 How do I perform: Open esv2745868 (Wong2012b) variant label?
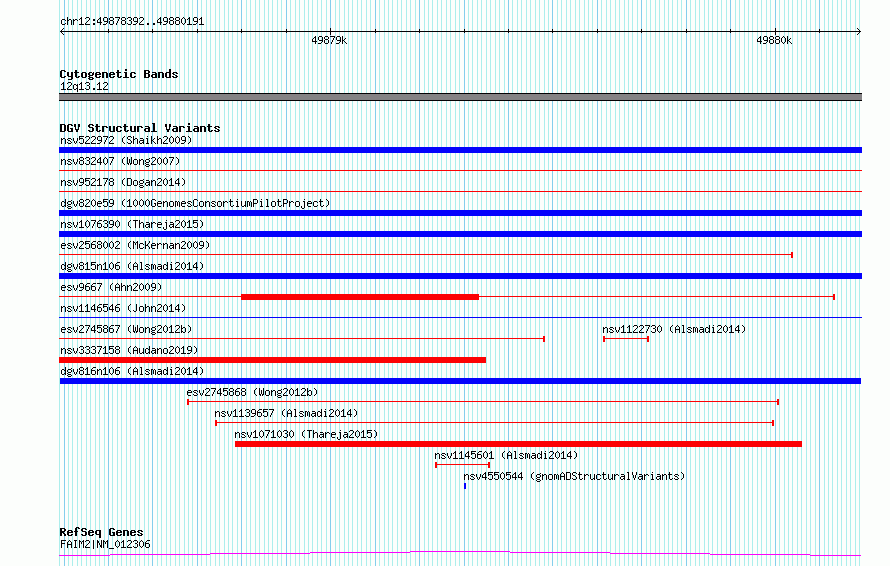click(x=252, y=392)
